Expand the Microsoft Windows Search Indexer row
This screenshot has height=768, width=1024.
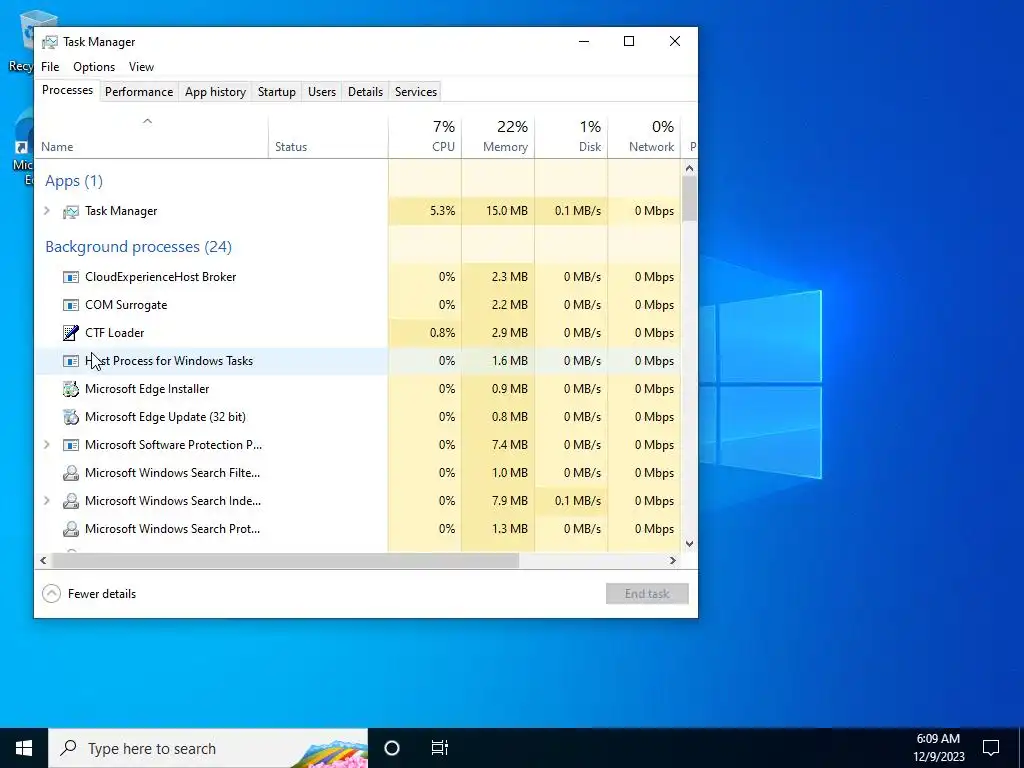47,501
